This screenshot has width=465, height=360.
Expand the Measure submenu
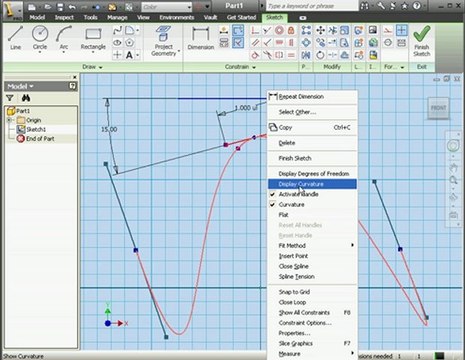click(312, 354)
